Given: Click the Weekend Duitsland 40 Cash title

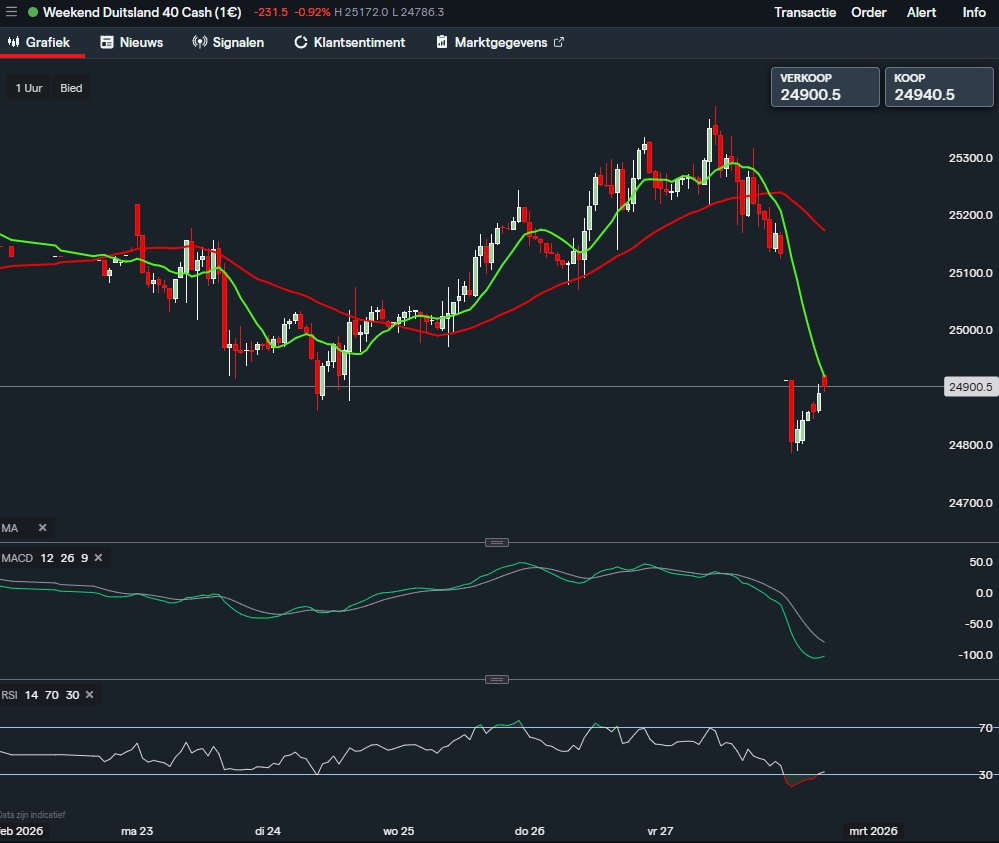Looking at the screenshot, I should (142, 12).
